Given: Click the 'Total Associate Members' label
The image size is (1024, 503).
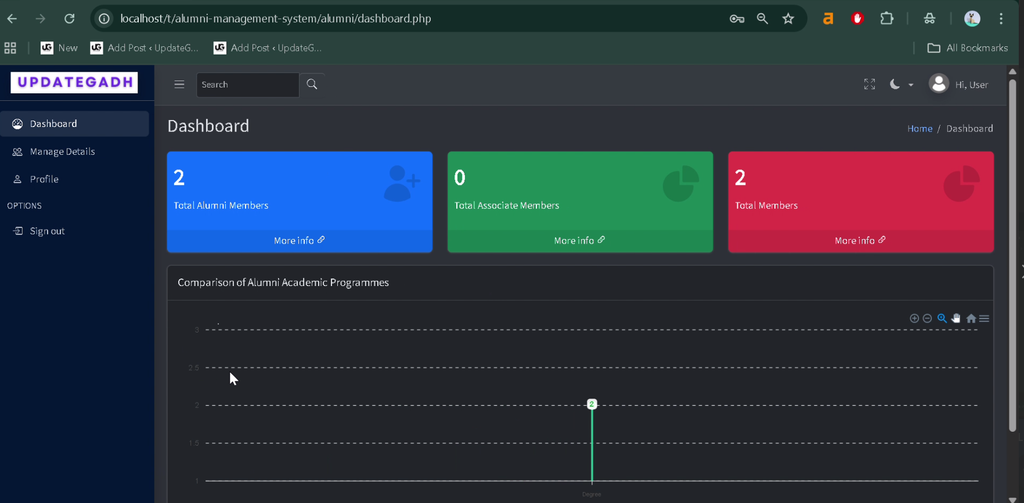Looking at the screenshot, I should click(507, 205).
